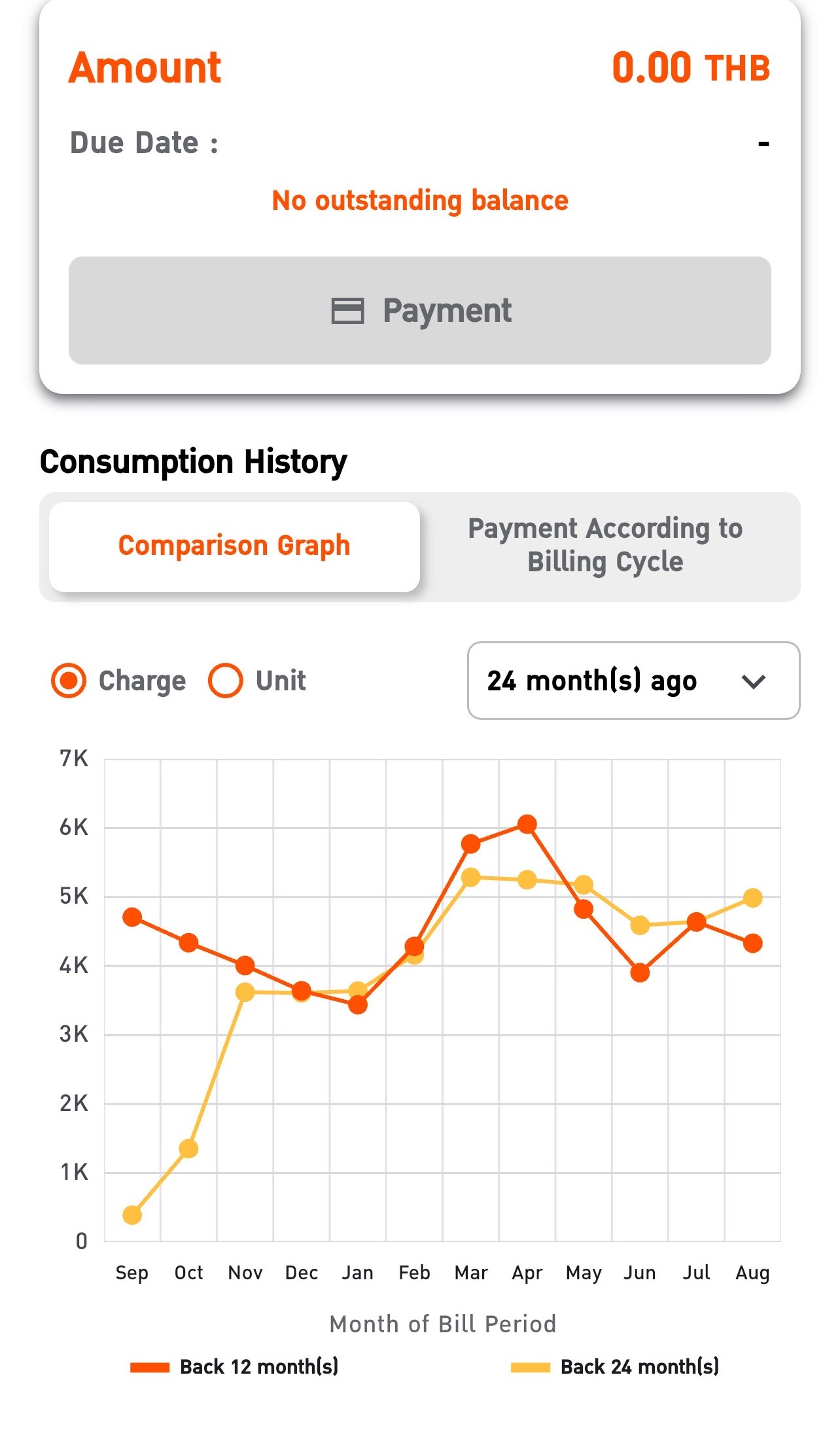The width and height of the screenshot is (840, 1454).
Task: Click the dropdown chevron arrow
Action: 754,682
